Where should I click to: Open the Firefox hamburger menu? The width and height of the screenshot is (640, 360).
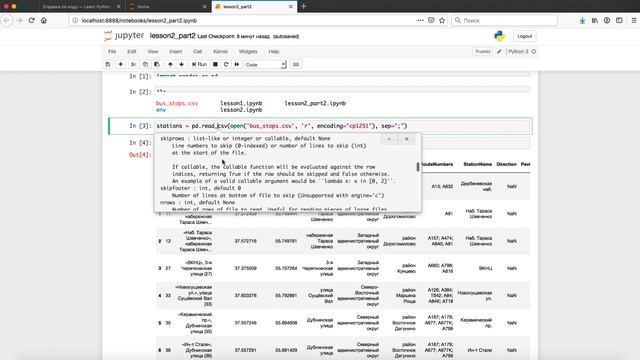click(633, 20)
